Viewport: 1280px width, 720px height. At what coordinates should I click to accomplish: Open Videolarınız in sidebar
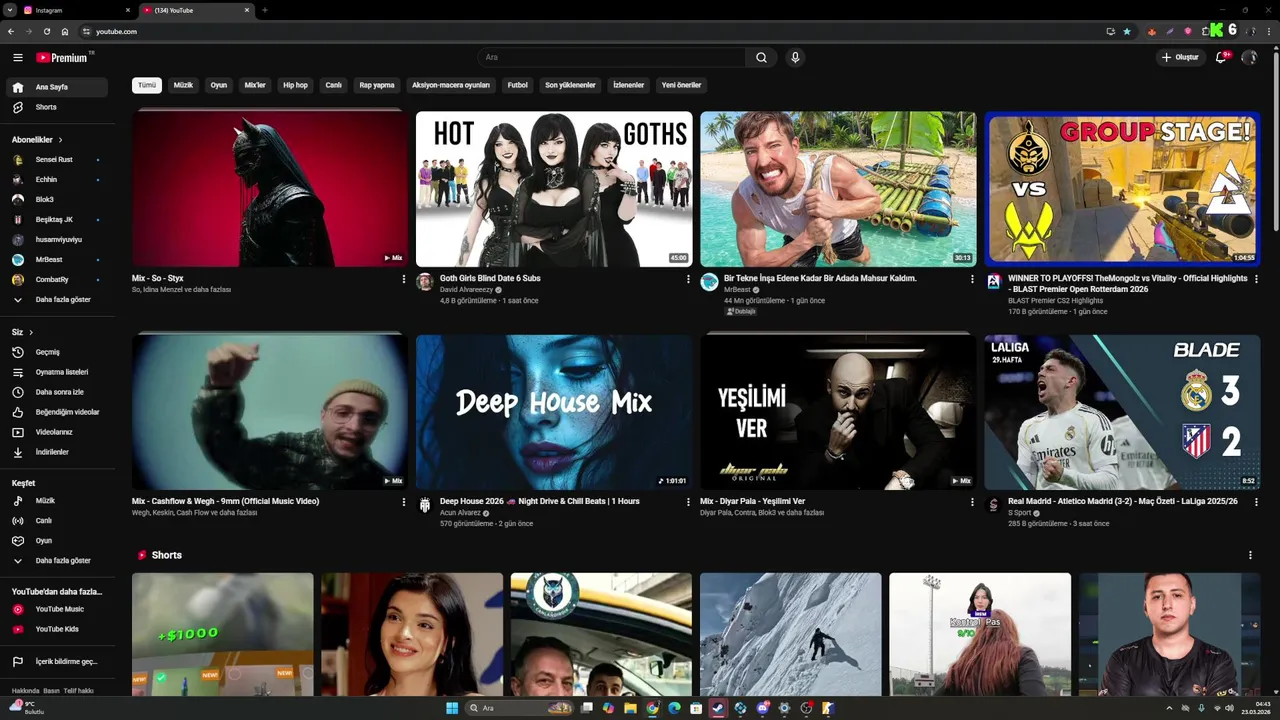coord(58,432)
